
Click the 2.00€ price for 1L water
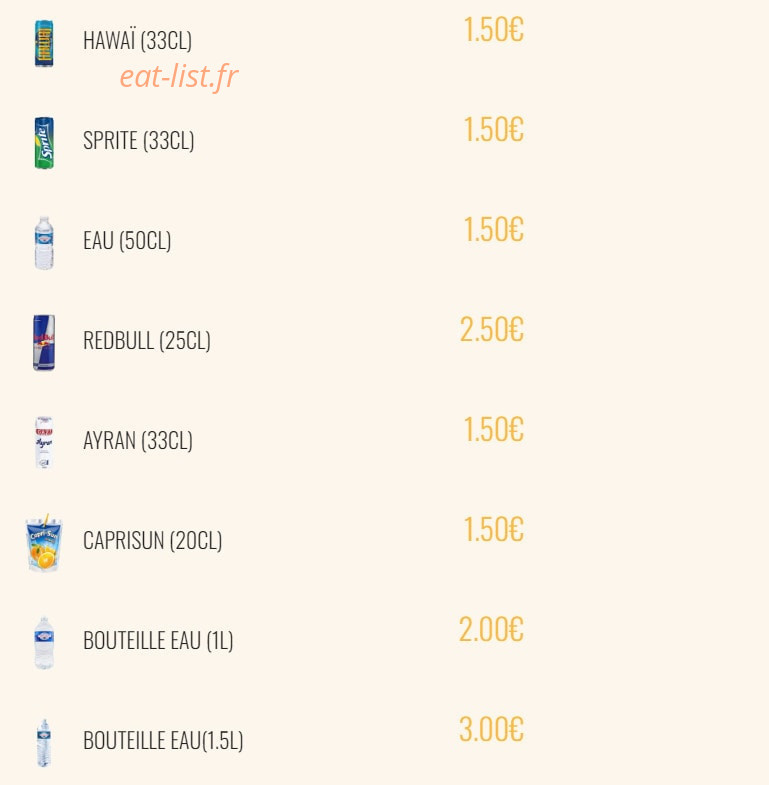tap(491, 629)
